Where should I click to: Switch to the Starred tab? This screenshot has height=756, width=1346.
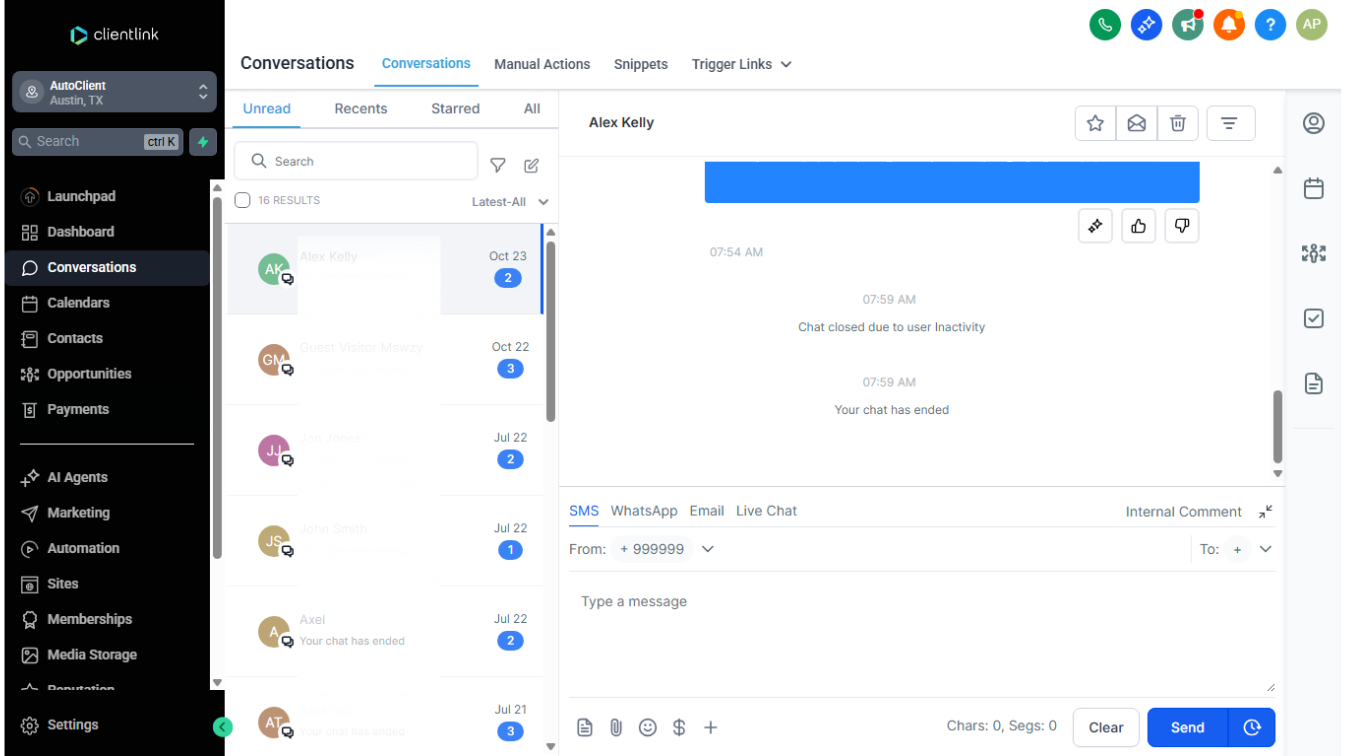(455, 108)
